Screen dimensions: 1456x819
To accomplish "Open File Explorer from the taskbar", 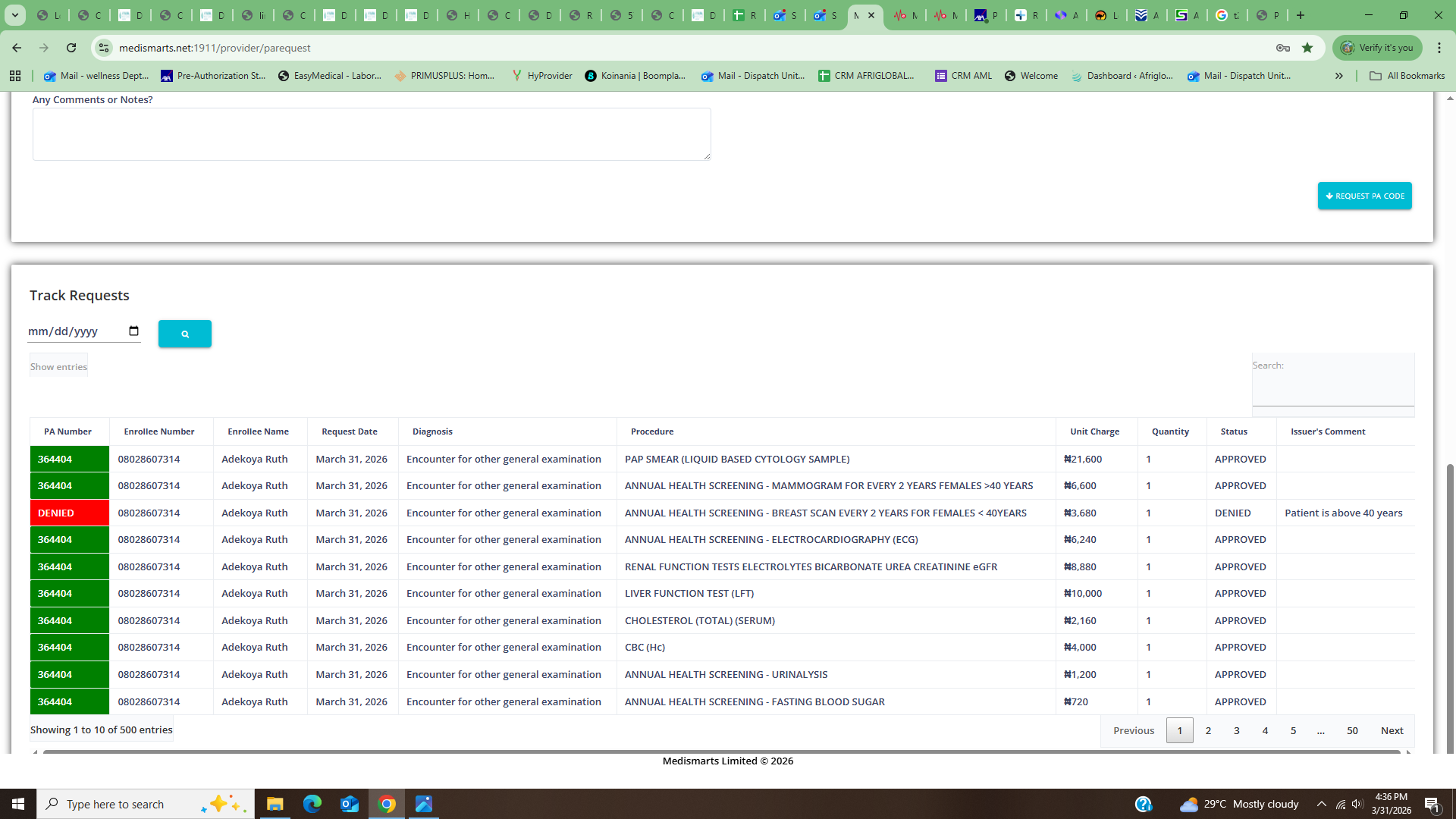I will click(275, 804).
